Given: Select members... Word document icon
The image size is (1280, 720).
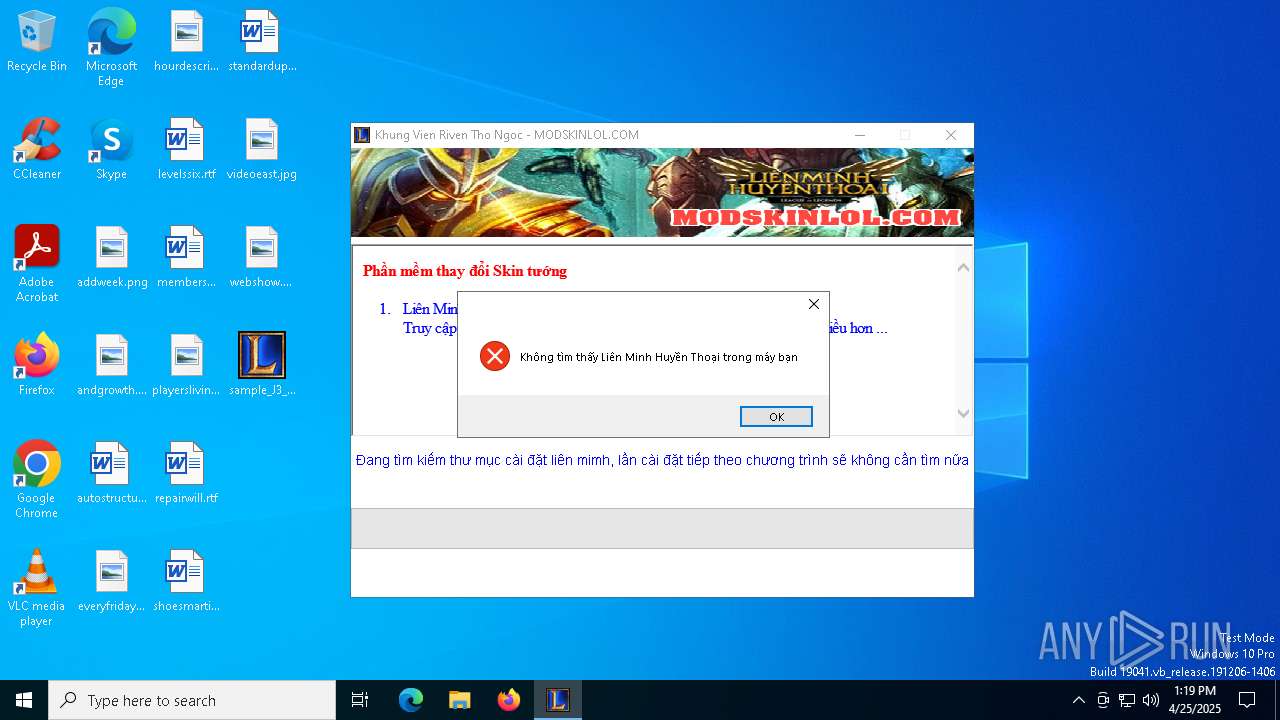Looking at the screenshot, I should [x=186, y=258].
